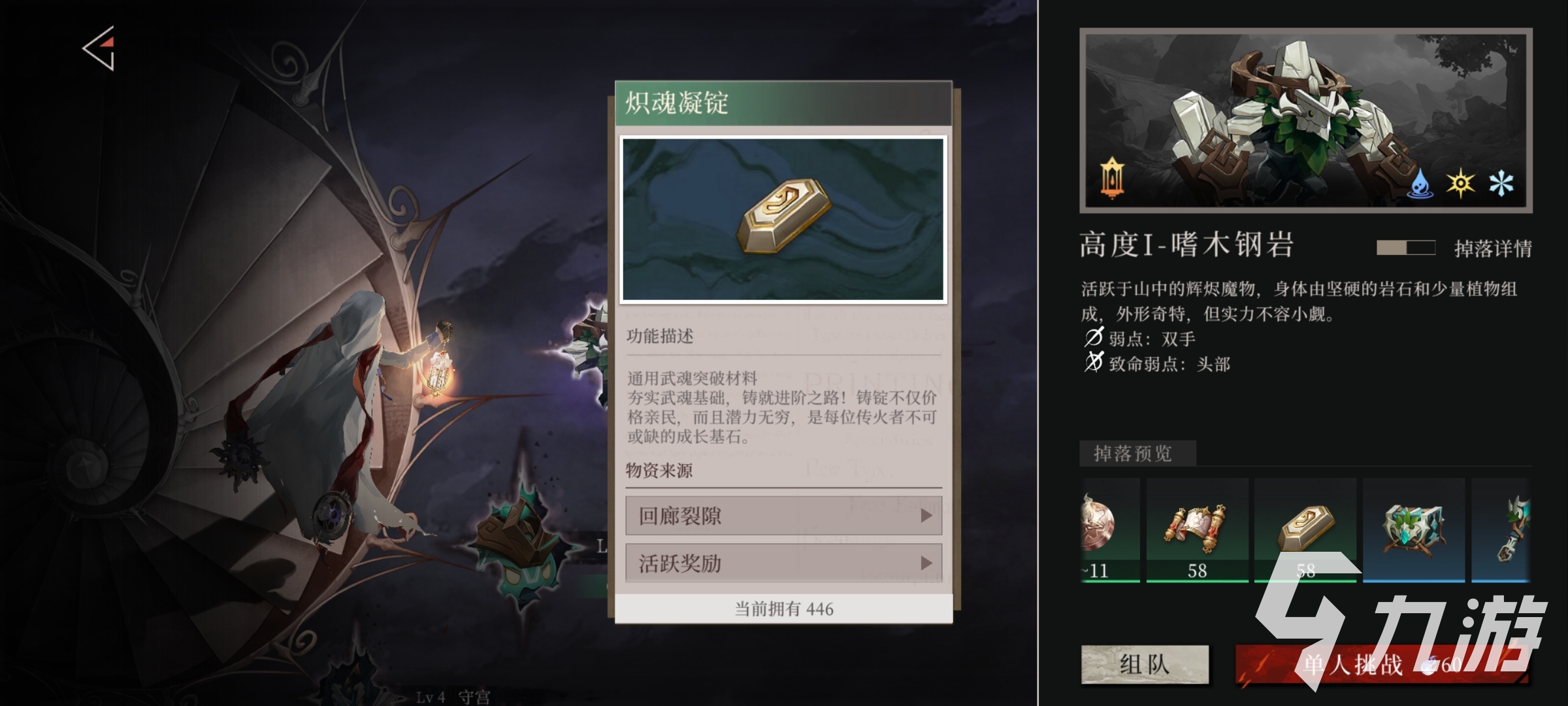Expand the 活跃奖励 source entry

coord(783,563)
